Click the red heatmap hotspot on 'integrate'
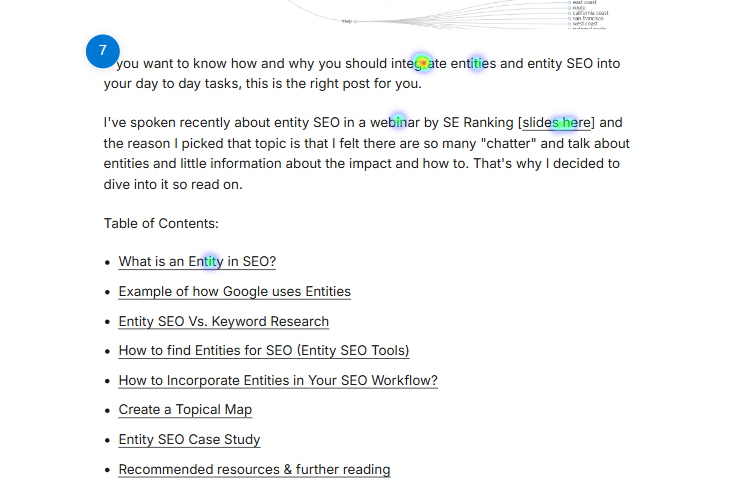The image size is (747, 488). pos(422,62)
